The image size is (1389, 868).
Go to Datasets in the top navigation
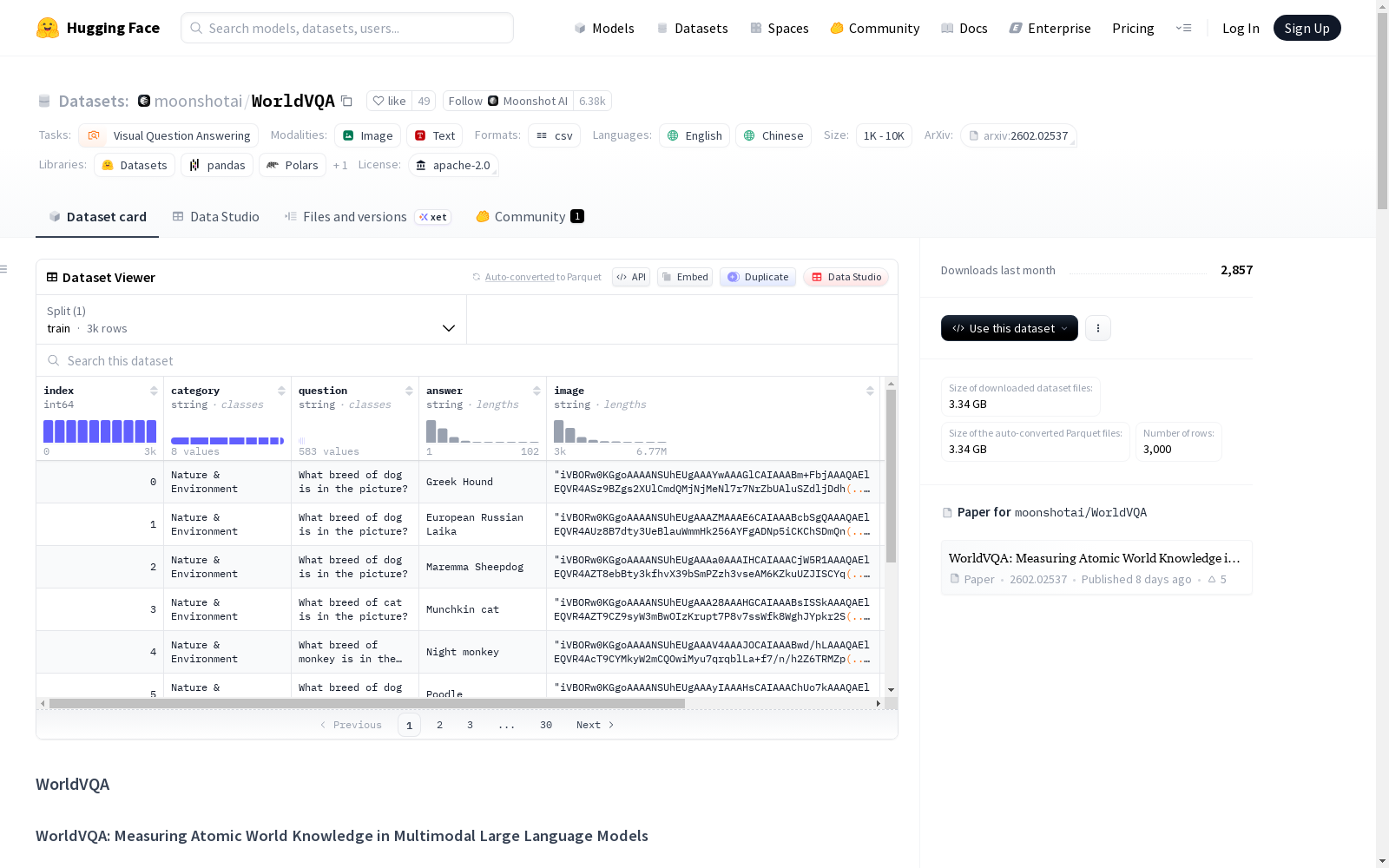tap(692, 28)
